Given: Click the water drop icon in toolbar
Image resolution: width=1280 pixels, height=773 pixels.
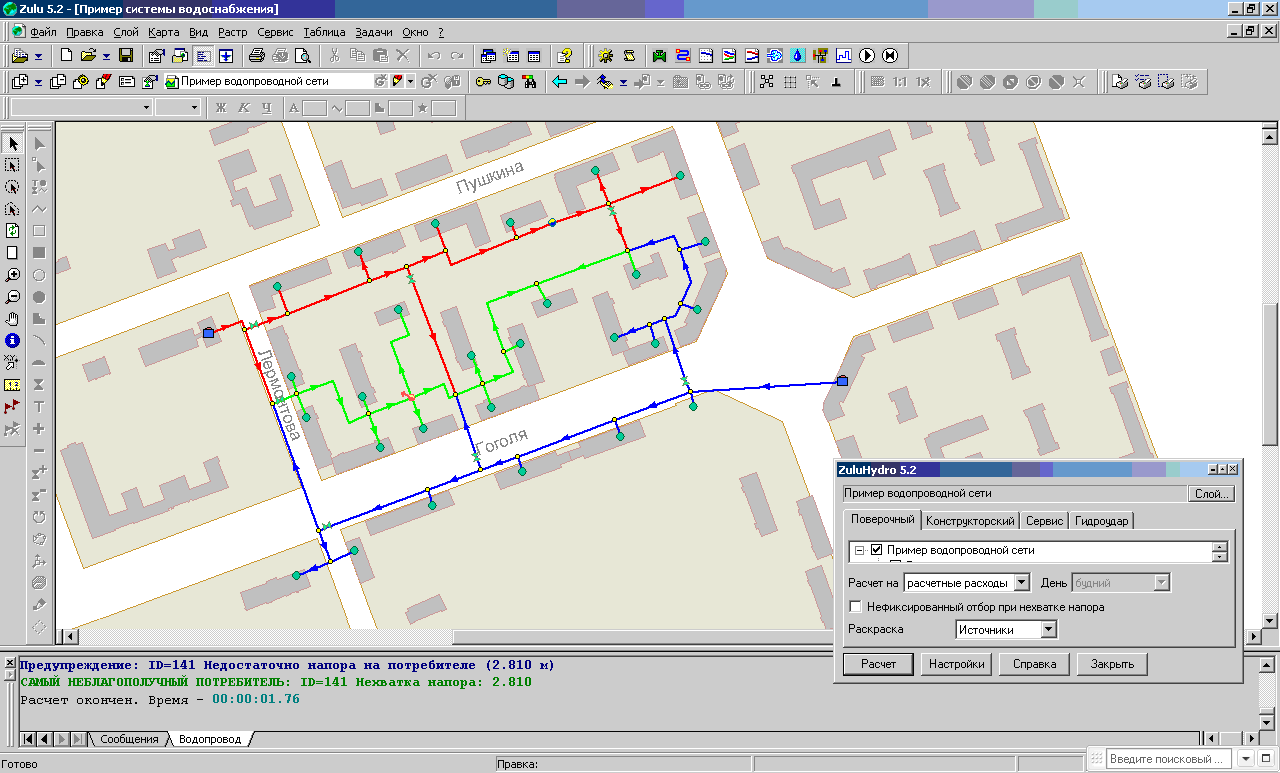Looking at the screenshot, I should pyautogui.click(x=798, y=55).
